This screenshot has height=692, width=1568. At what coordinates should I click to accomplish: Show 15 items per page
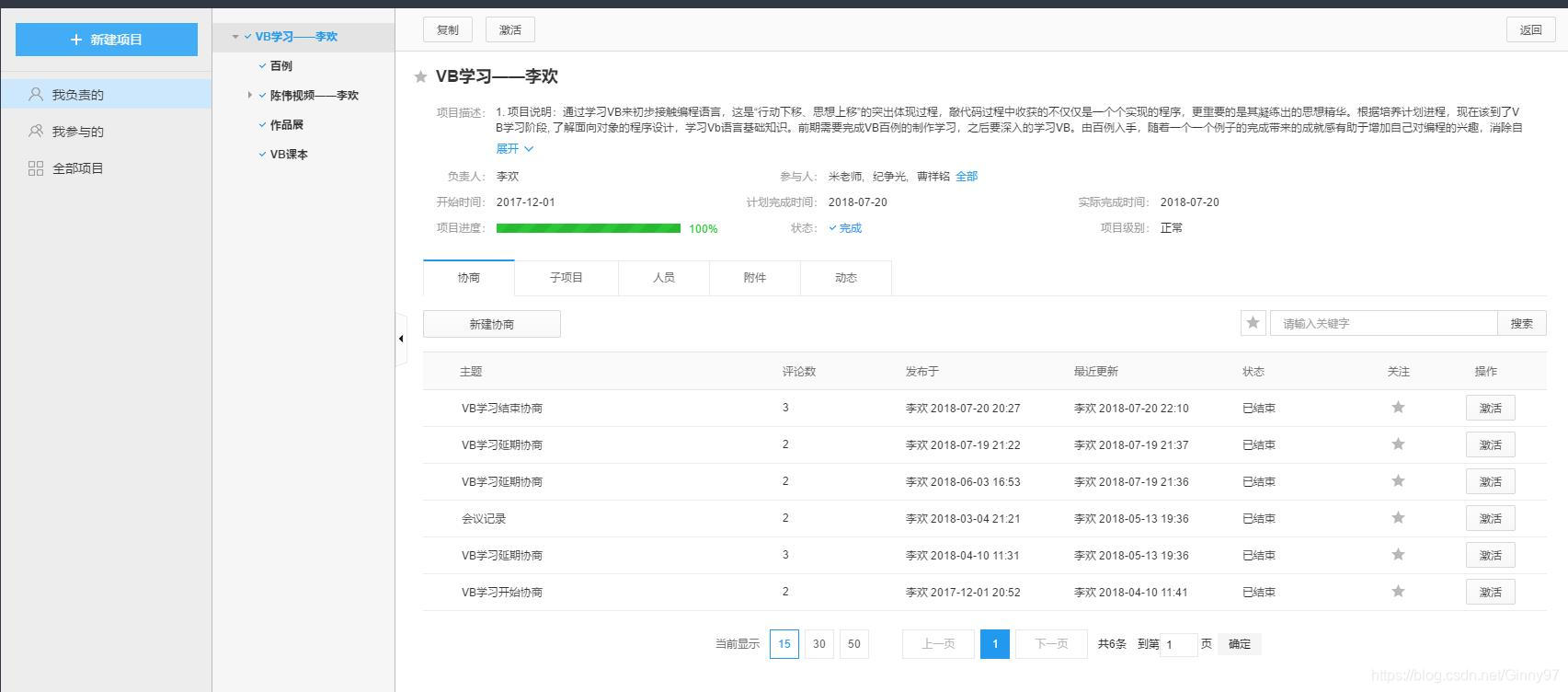(784, 644)
